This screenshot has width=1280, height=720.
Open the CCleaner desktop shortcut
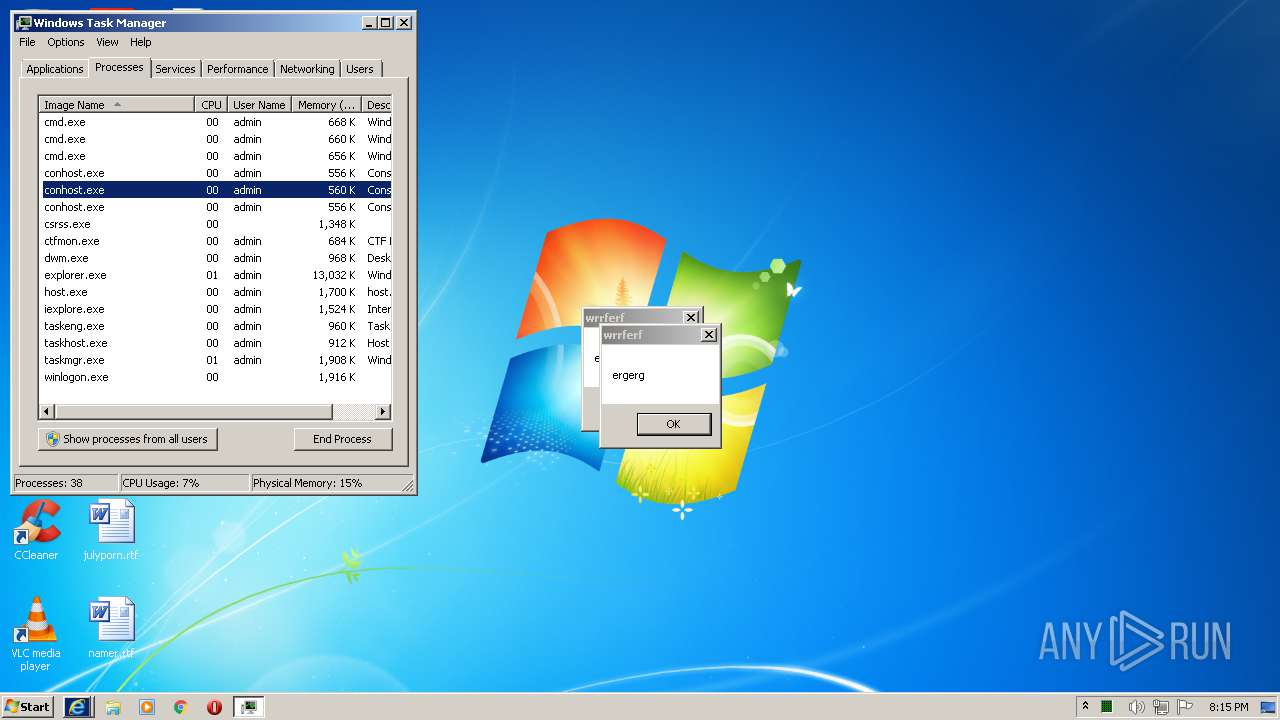[x=36, y=530]
